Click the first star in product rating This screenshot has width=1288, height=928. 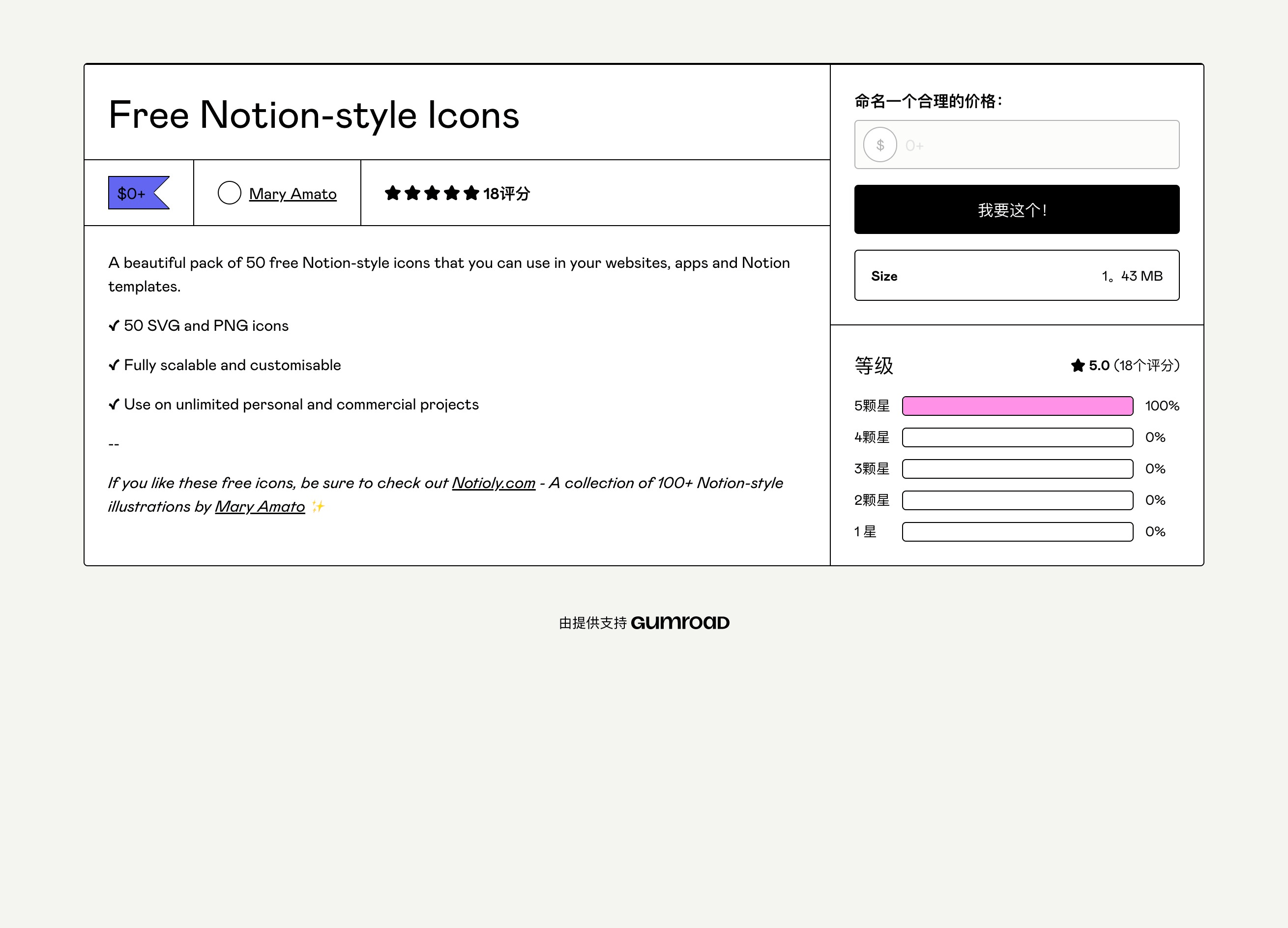pyautogui.click(x=392, y=193)
